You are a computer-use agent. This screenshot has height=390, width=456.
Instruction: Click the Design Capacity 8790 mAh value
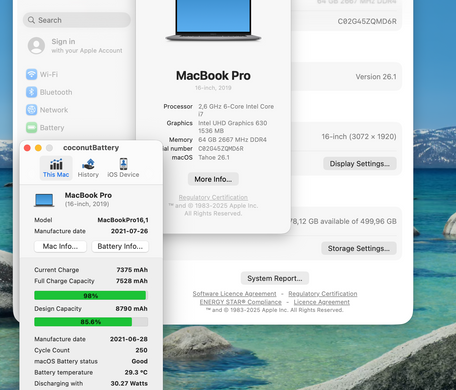(x=131, y=309)
